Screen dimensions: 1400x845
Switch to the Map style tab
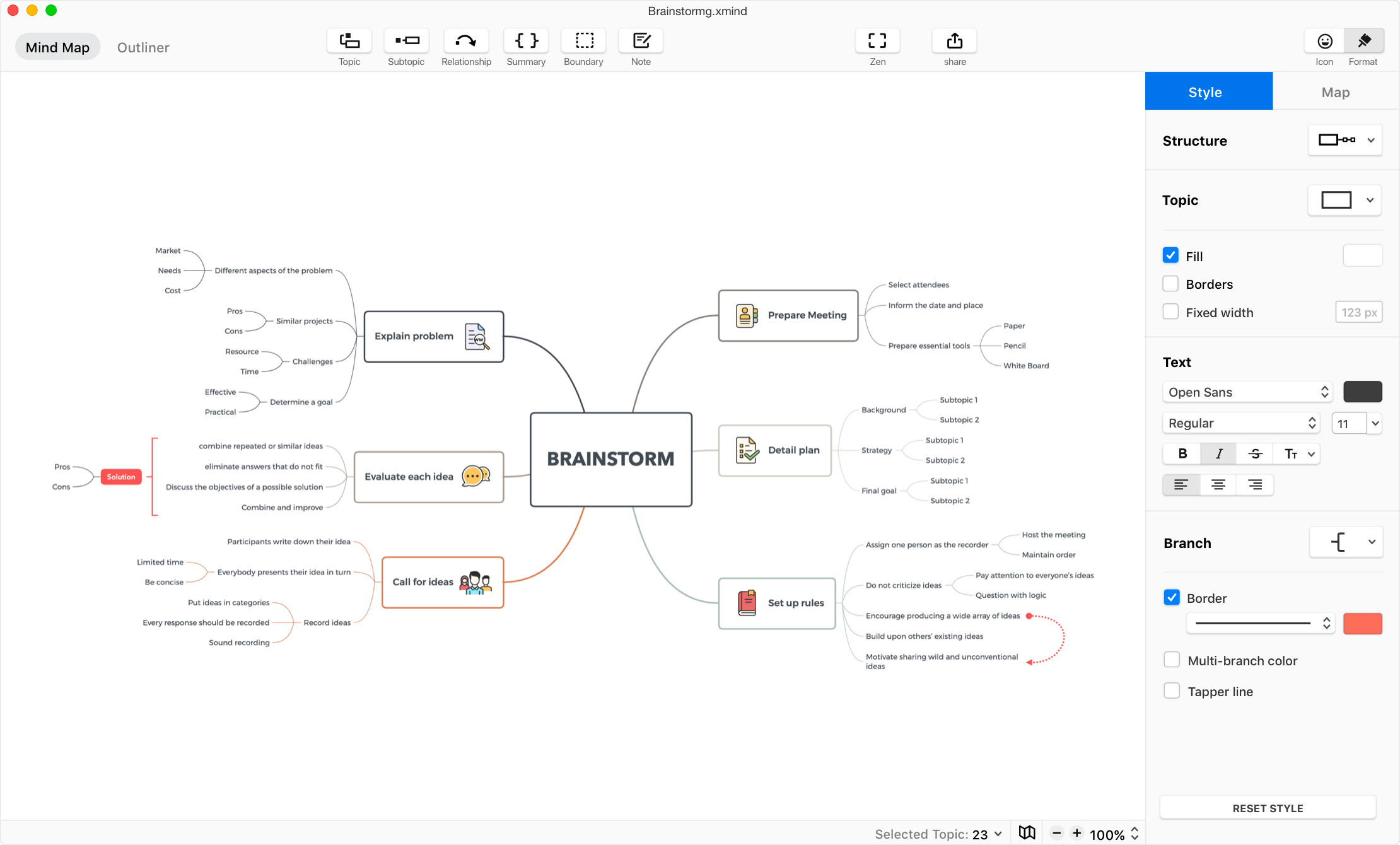(x=1336, y=91)
